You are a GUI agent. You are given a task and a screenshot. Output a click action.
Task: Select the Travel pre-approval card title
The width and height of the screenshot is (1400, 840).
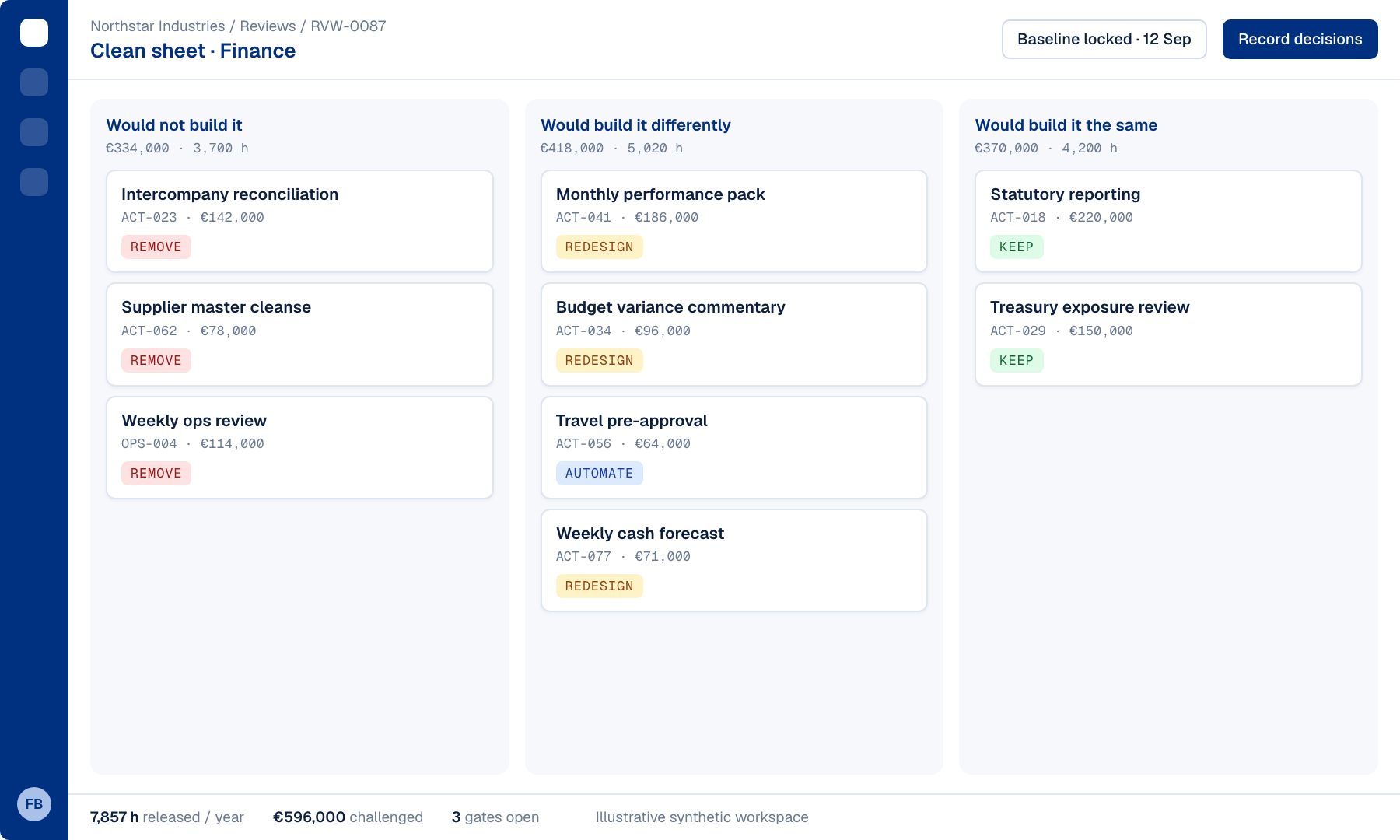click(x=632, y=421)
